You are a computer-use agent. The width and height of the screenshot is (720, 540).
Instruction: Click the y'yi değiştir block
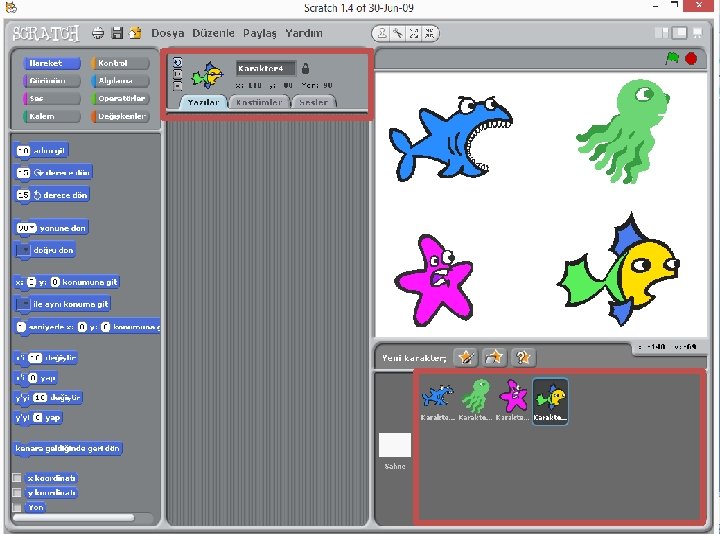point(48,398)
